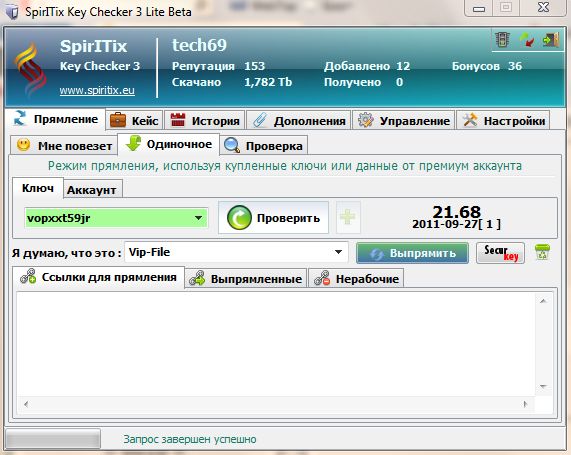Click the green recycle bin icon

pyautogui.click(x=542, y=252)
